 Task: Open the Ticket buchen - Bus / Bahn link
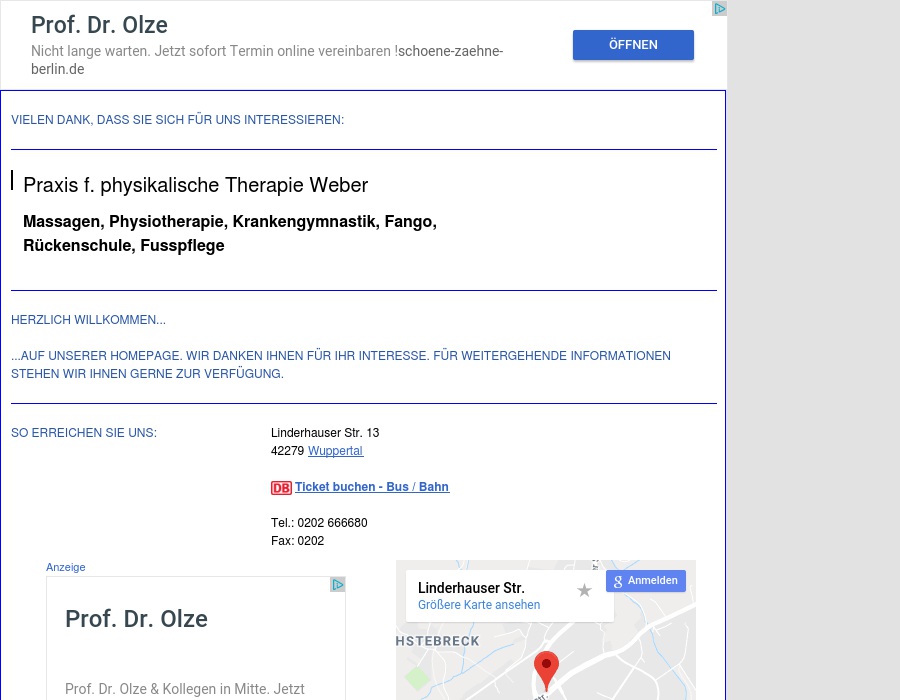point(371,487)
